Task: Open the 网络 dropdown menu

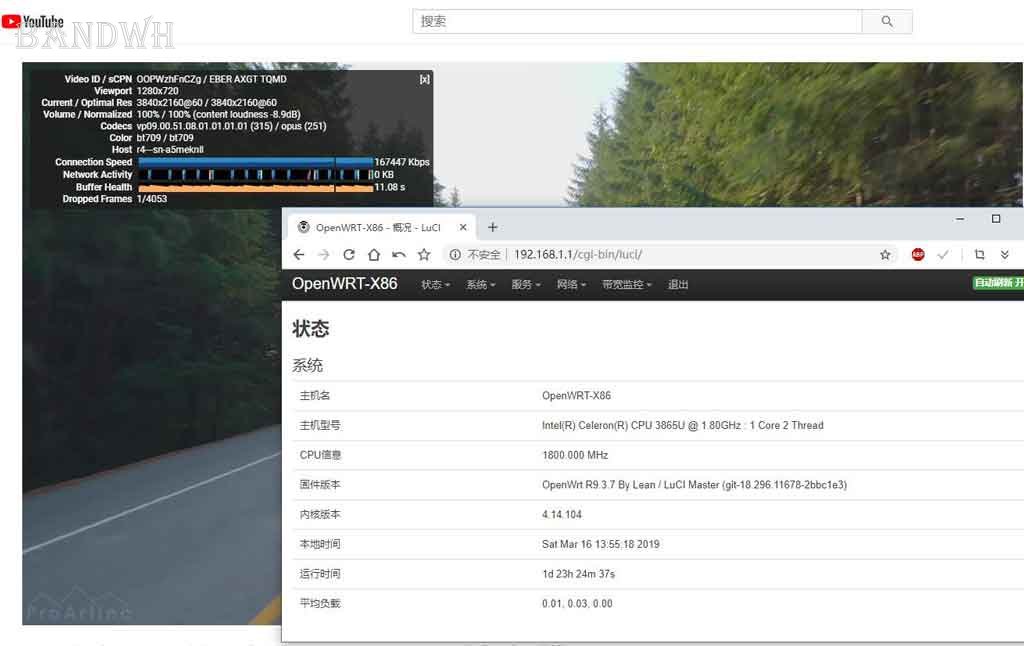Action: 571,285
